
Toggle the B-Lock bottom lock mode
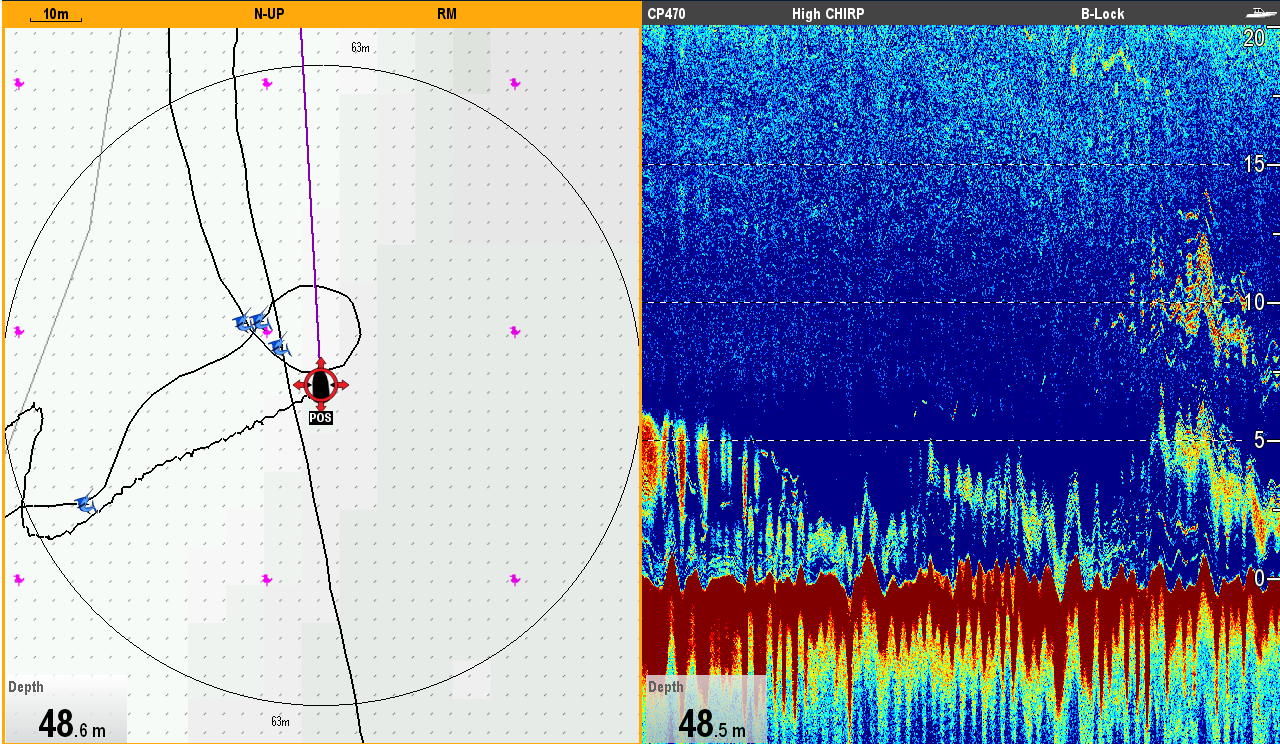[1102, 14]
